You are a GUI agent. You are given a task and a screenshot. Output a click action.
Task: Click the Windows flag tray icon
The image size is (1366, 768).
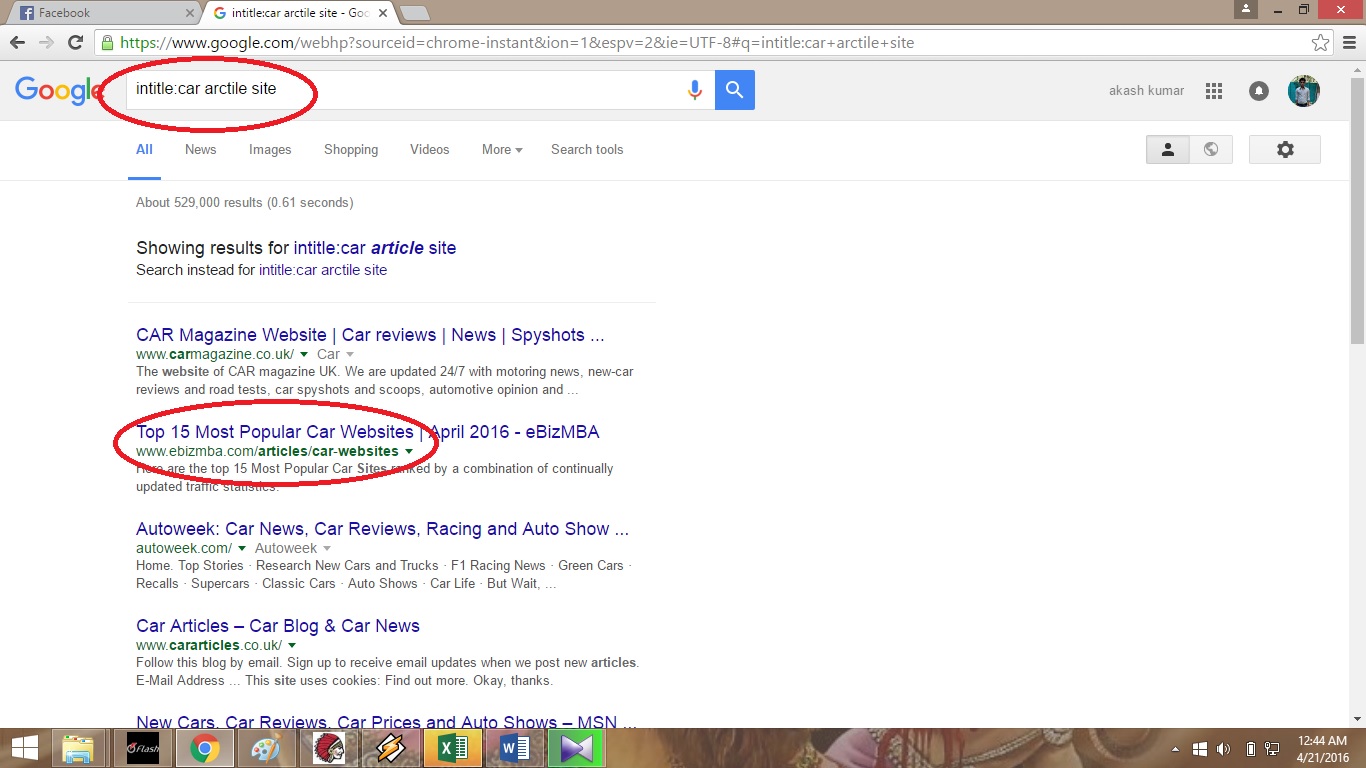[x=1200, y=749]
